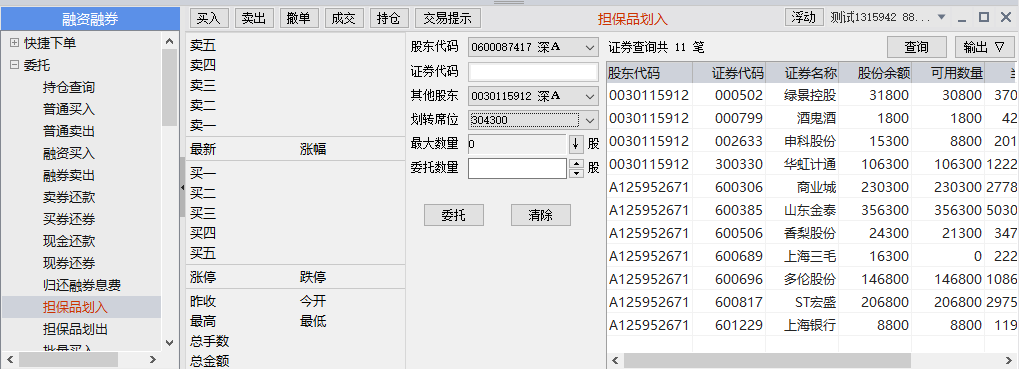Open 现券还券 entry

point(69,263)
